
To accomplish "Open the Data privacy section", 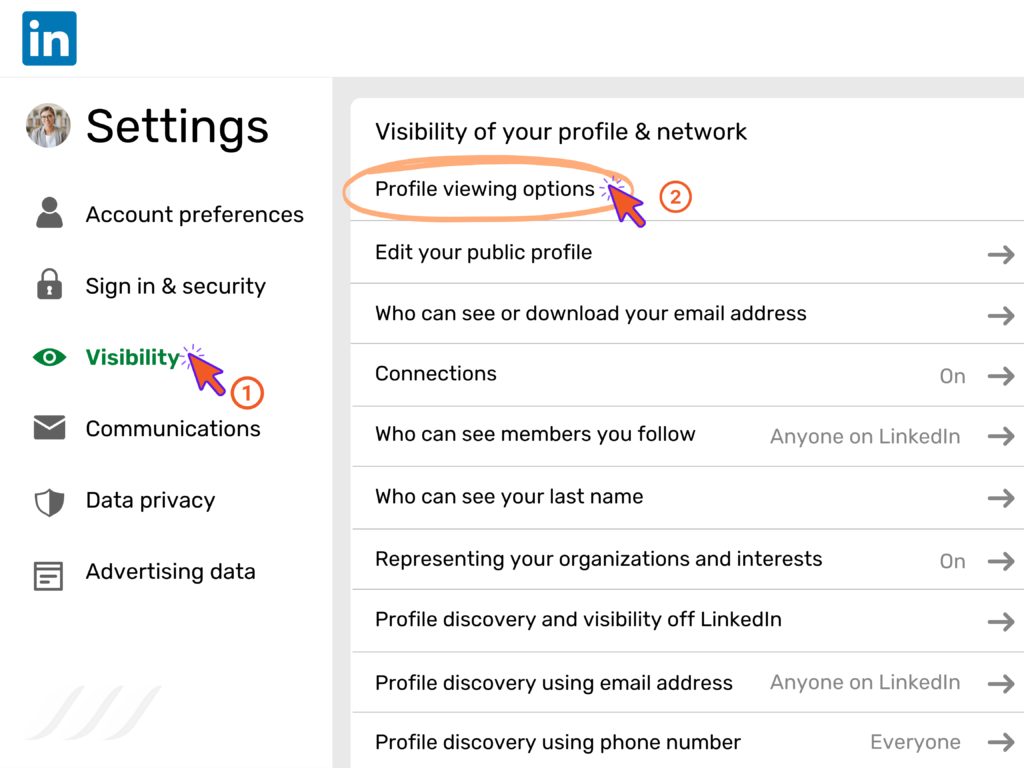I will tap(150, 500).
